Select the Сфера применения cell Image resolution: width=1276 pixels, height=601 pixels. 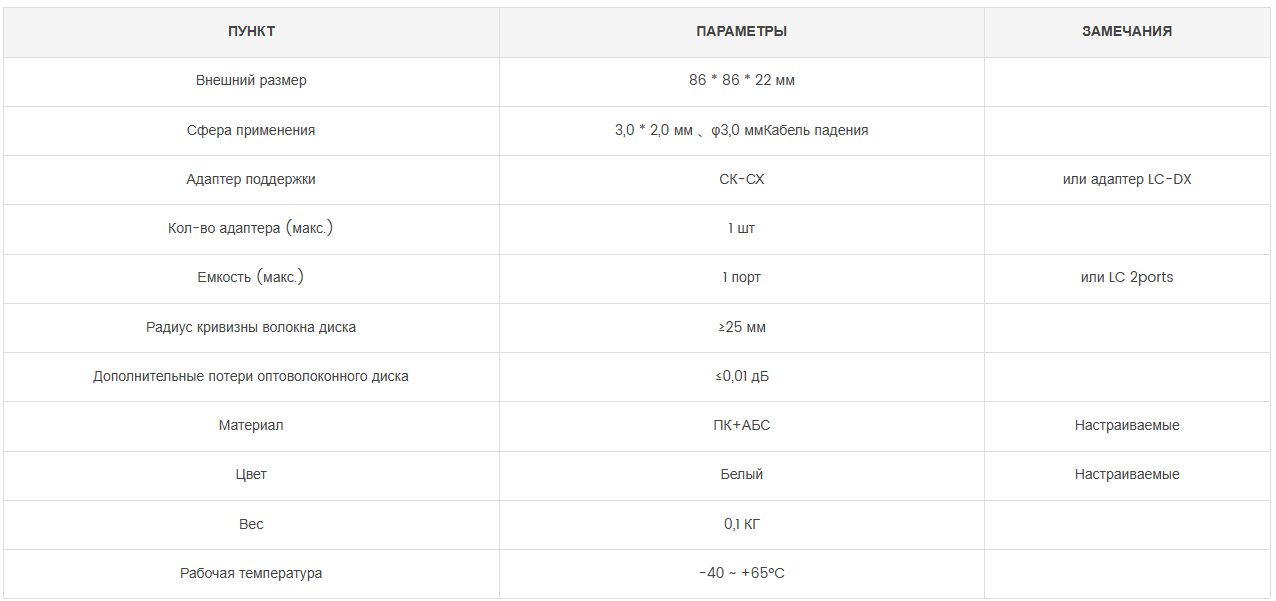point(251,130)
